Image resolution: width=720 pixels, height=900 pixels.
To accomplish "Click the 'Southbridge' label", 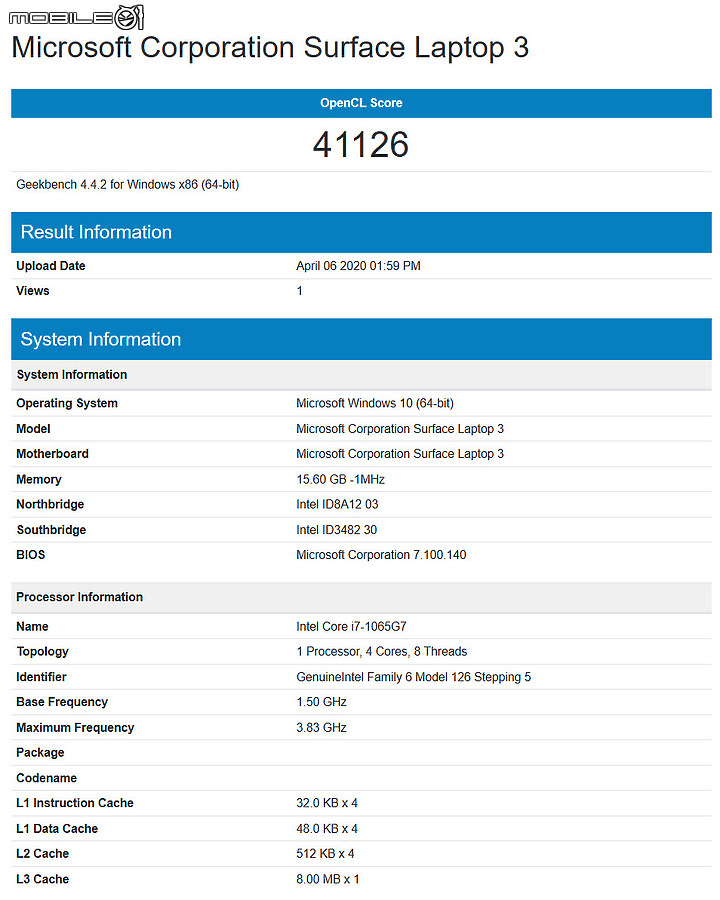I will click(x=51, y=530).
